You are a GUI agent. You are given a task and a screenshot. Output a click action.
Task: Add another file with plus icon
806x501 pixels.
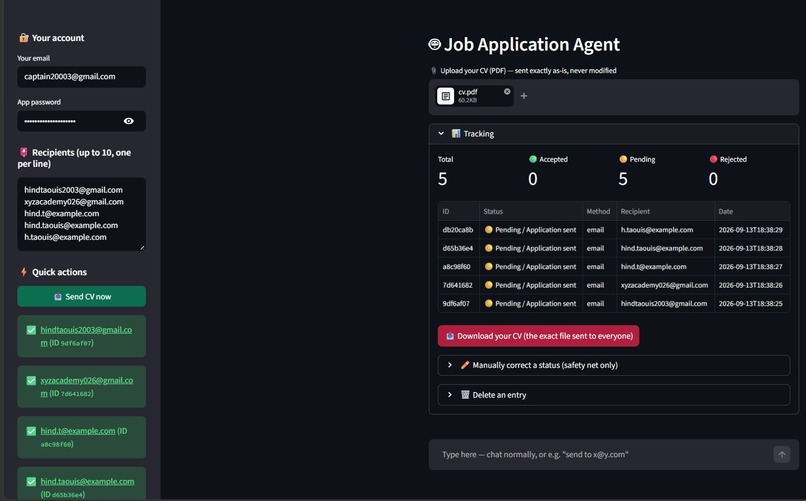point(524,96)
